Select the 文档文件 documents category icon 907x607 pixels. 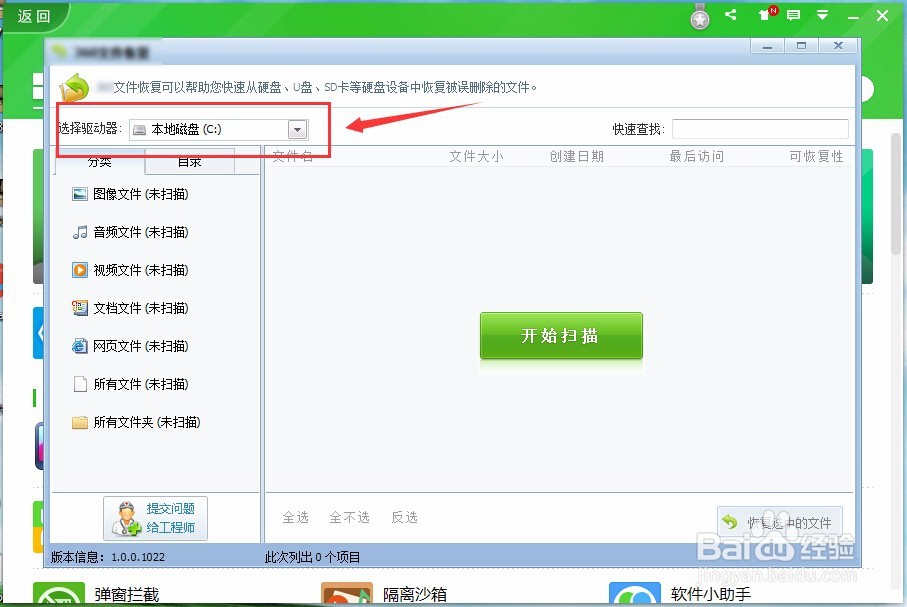coord(80,308)
